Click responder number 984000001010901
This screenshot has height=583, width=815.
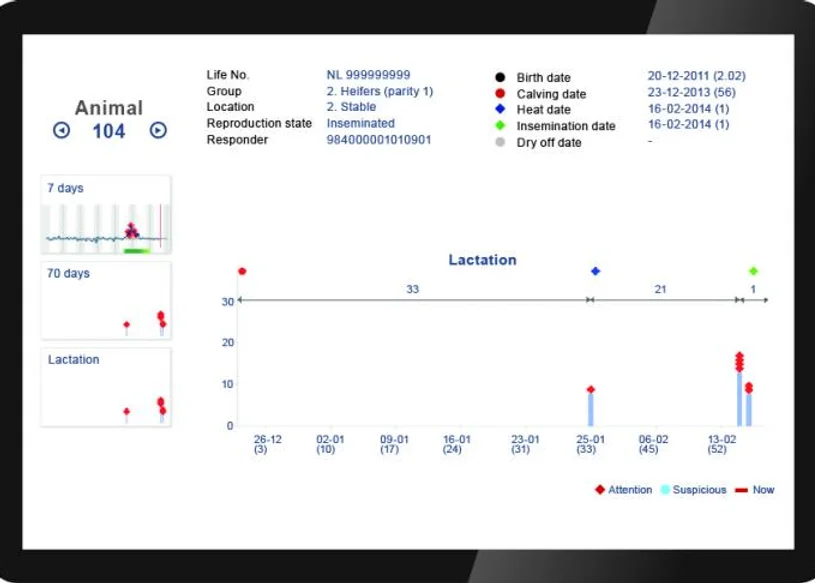coord(378,139)
